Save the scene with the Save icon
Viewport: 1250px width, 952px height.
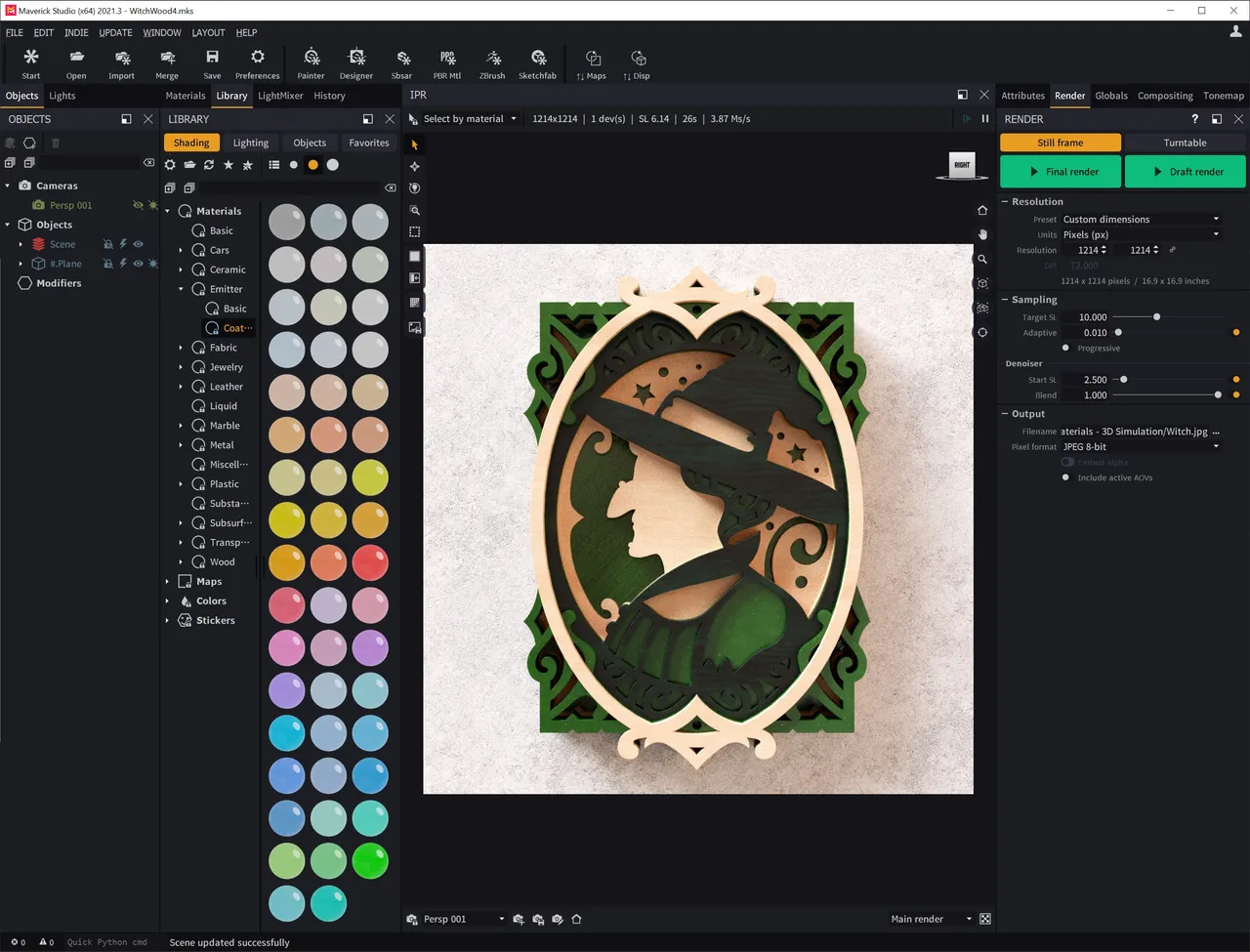coord(212,64)
